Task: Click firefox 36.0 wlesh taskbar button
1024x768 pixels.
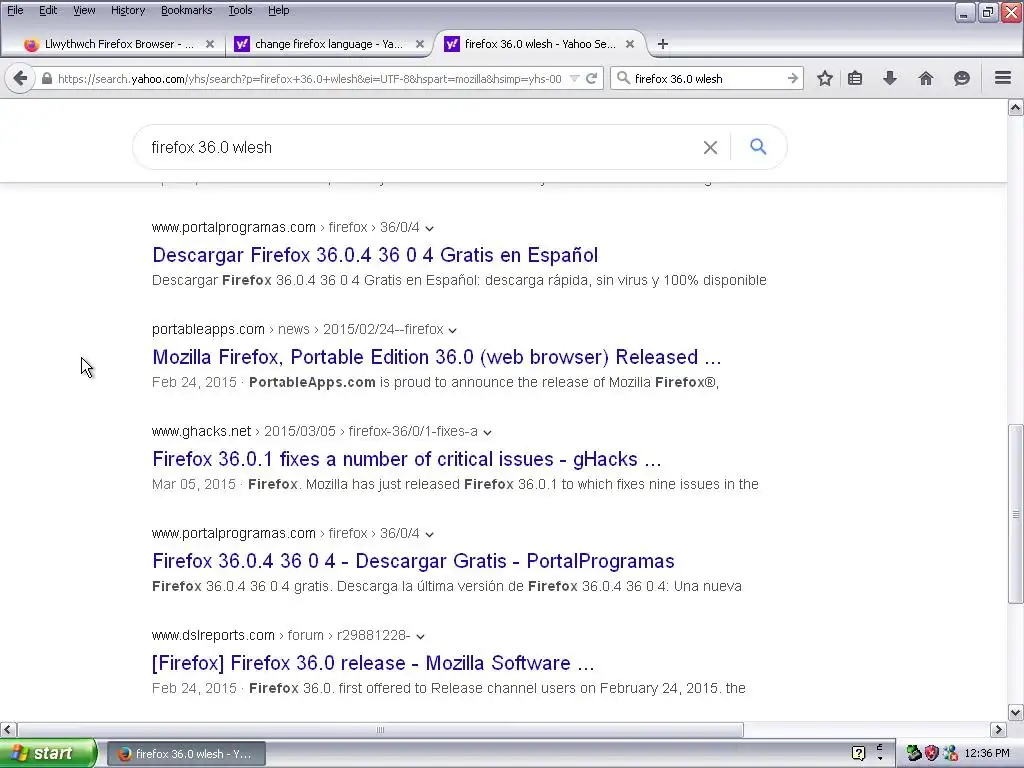Action: click(186, 753)
